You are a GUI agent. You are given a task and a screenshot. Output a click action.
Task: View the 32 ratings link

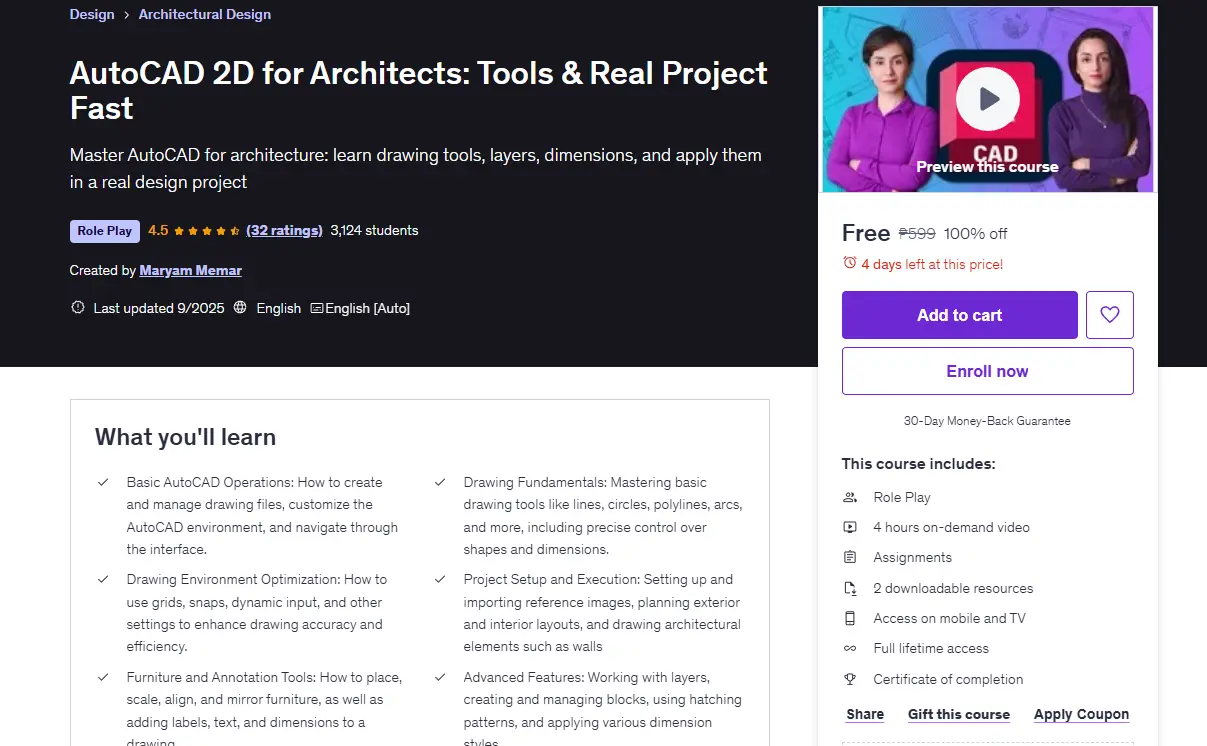pos(284,230)
